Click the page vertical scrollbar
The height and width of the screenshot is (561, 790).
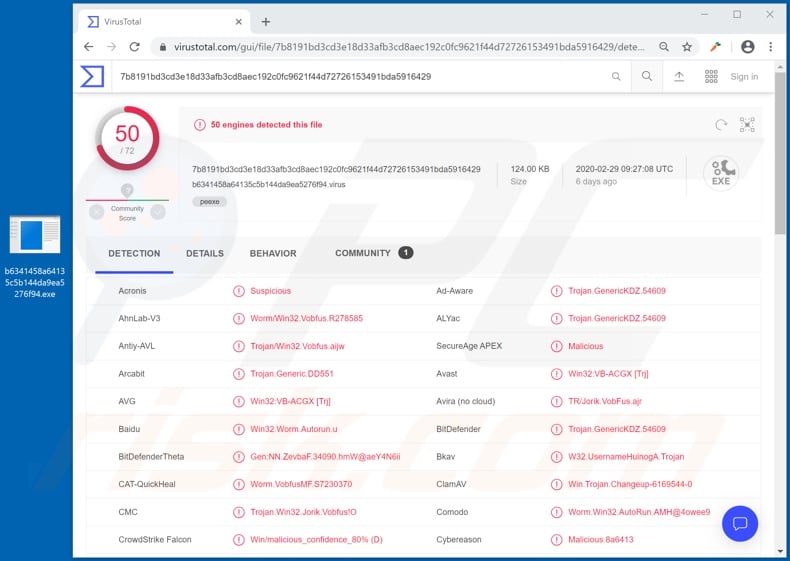780,153
